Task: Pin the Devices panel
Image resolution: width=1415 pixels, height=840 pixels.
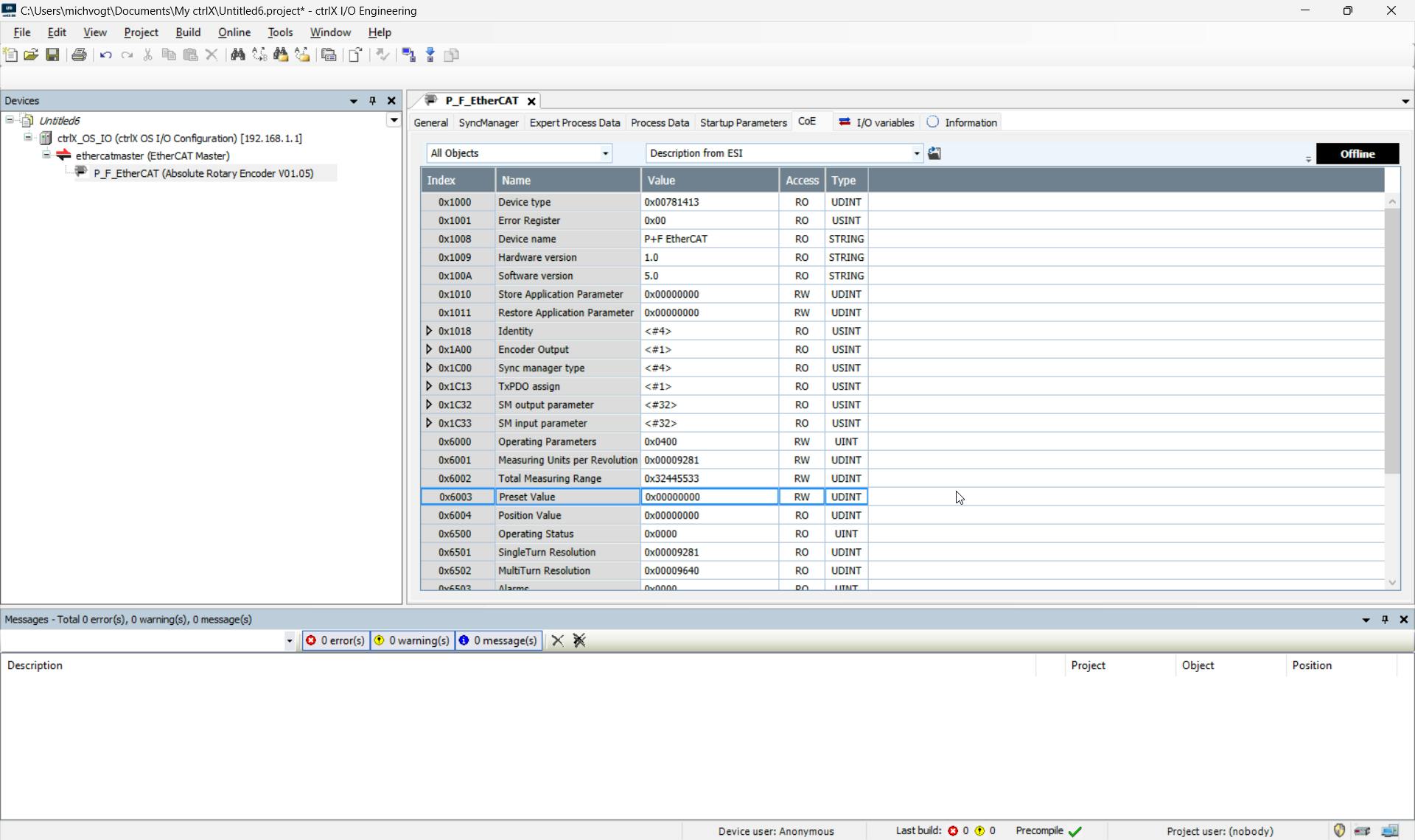Action: tap(372, 101)
